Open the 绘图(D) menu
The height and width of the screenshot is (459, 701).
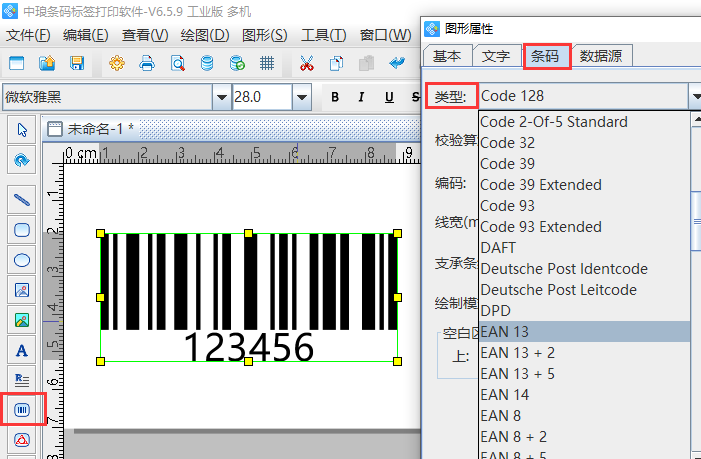point(205,35)
